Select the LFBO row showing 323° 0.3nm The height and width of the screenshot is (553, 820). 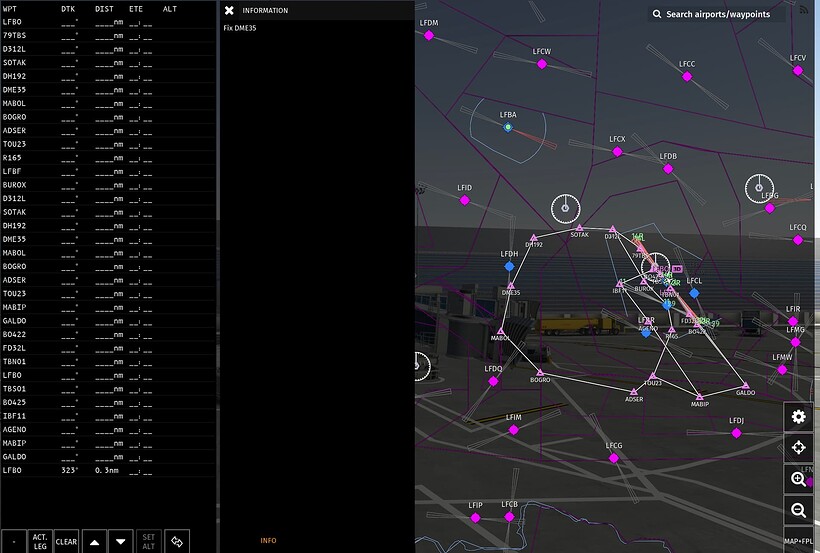click(x=108, y=471)
